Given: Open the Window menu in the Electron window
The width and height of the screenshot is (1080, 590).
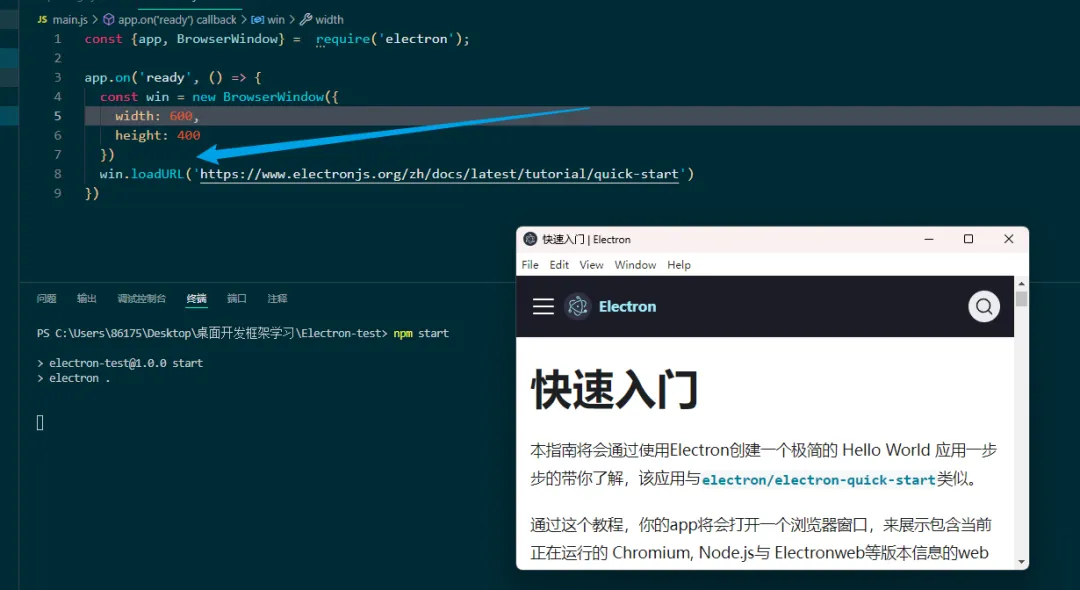Looking at the screenshot, I should point(635,265).
